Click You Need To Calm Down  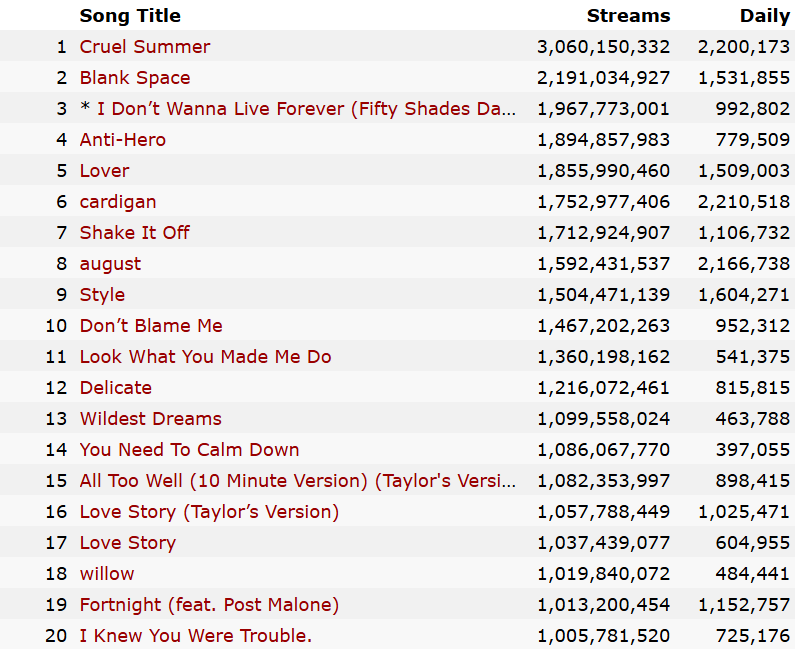(x=190, y=450)
